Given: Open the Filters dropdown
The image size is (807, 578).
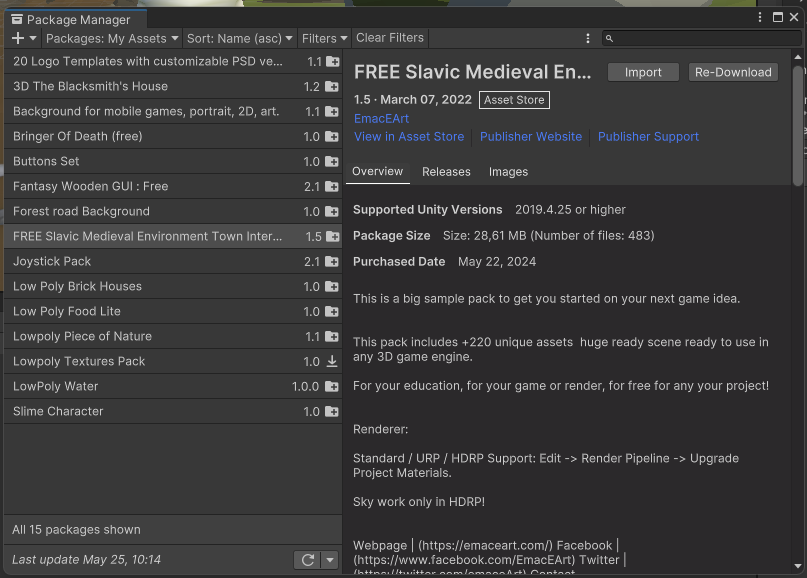Looking at the screenshot, I should (x=324, y=39).
